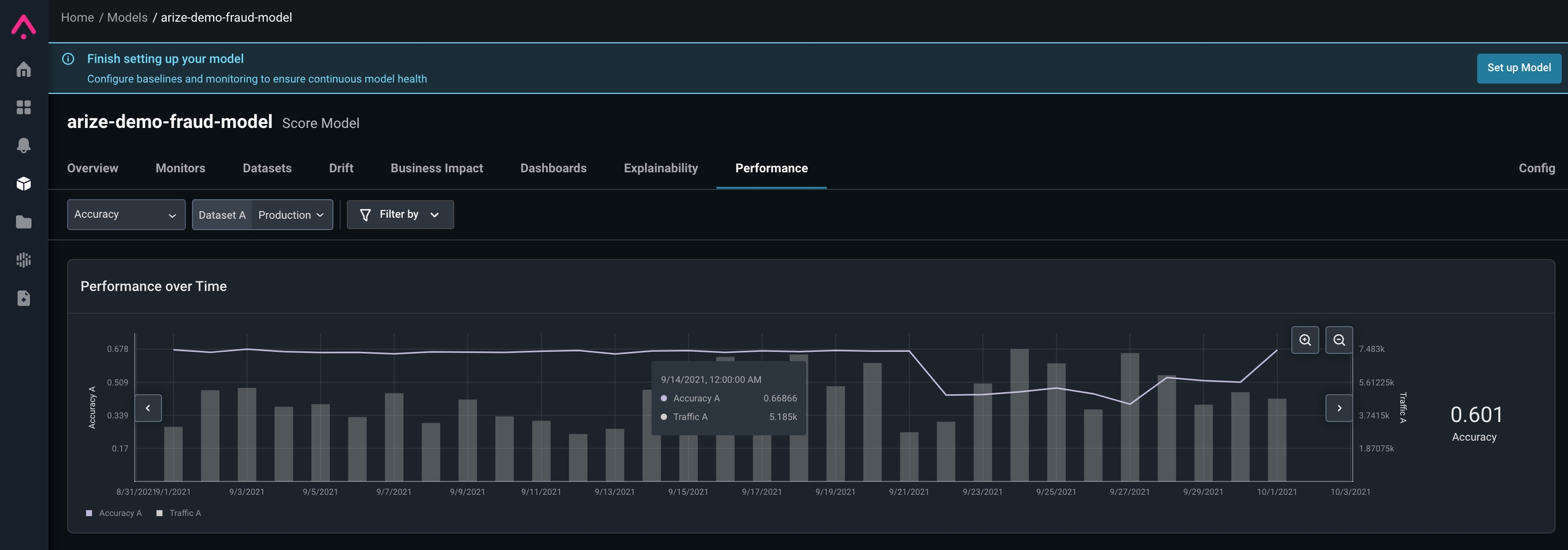The width and height of the screenshot is (1568, 550).
Task: Go to Models breadcrumb link
Action: (x=127, y=18)
